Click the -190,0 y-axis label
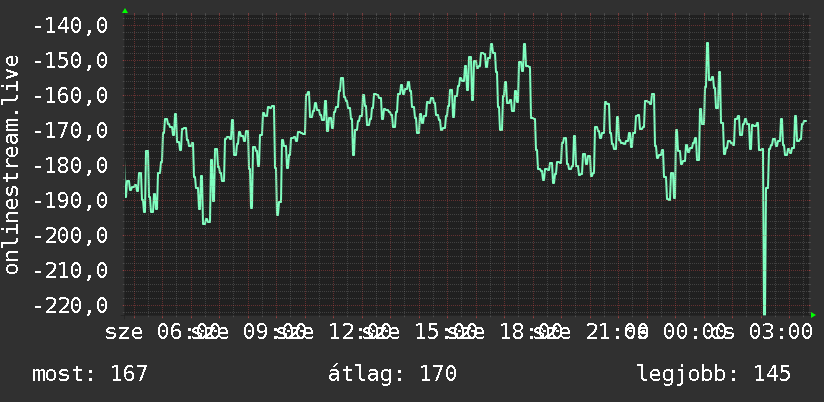Image resolution: width=824 pixels, height=402 pixels. [x=70, y=200]
